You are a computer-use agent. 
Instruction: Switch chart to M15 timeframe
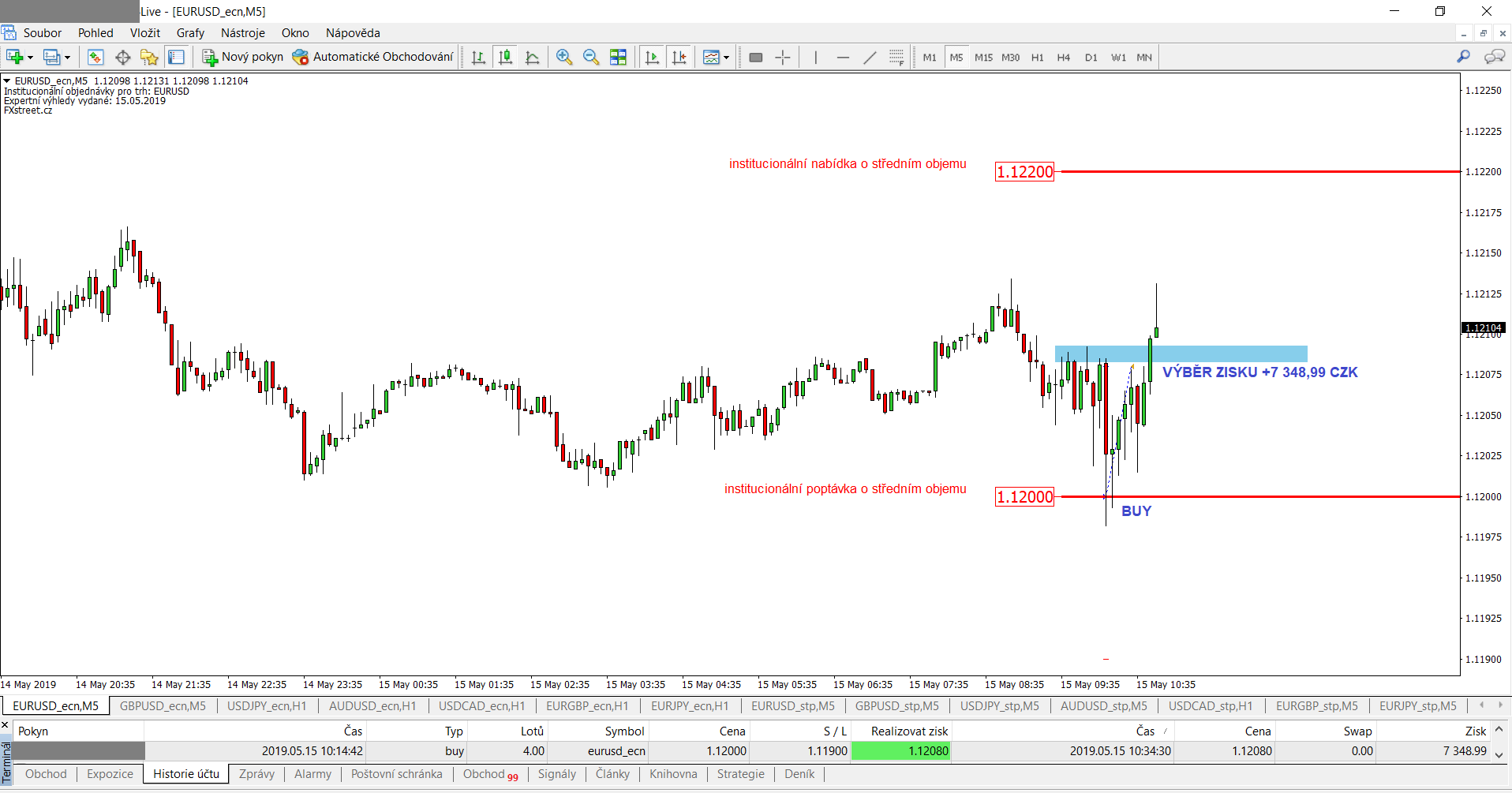click(983, 58)
